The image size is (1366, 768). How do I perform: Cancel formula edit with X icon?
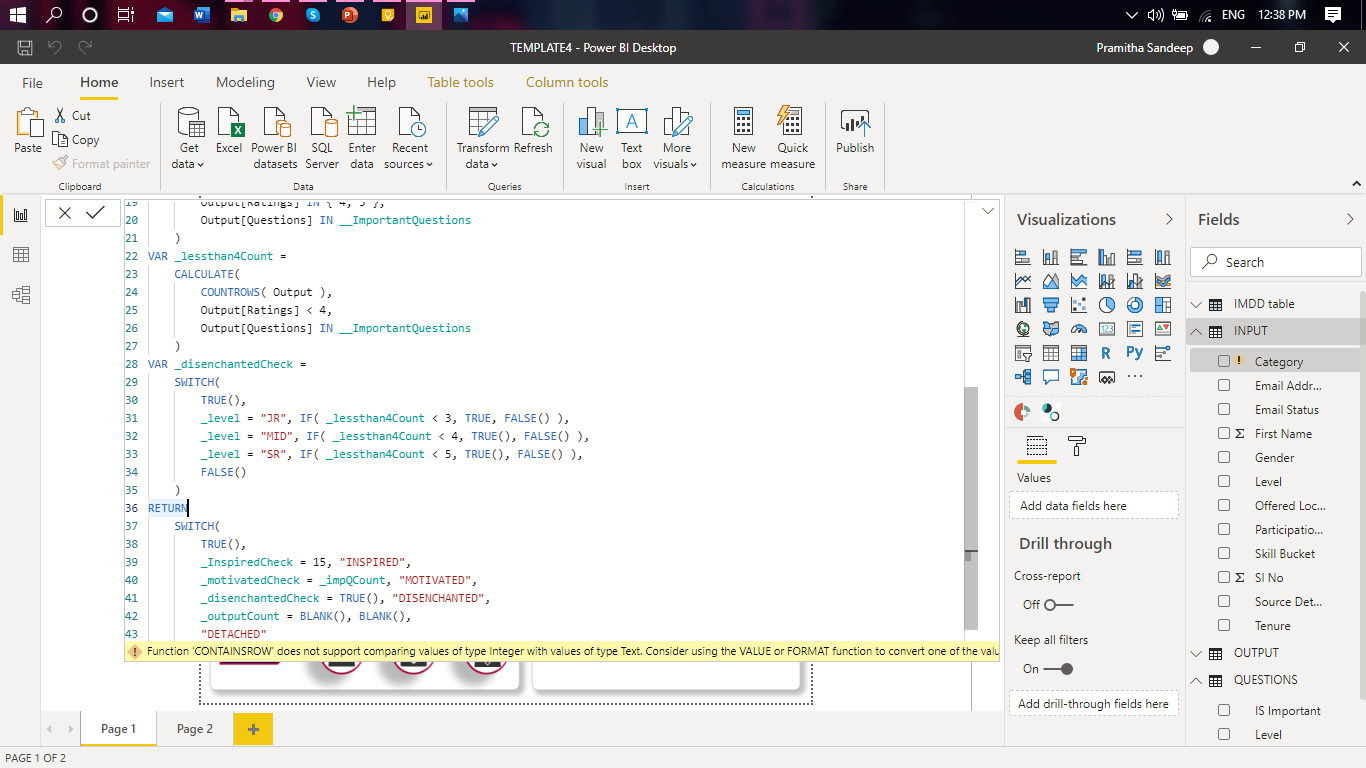65,213
